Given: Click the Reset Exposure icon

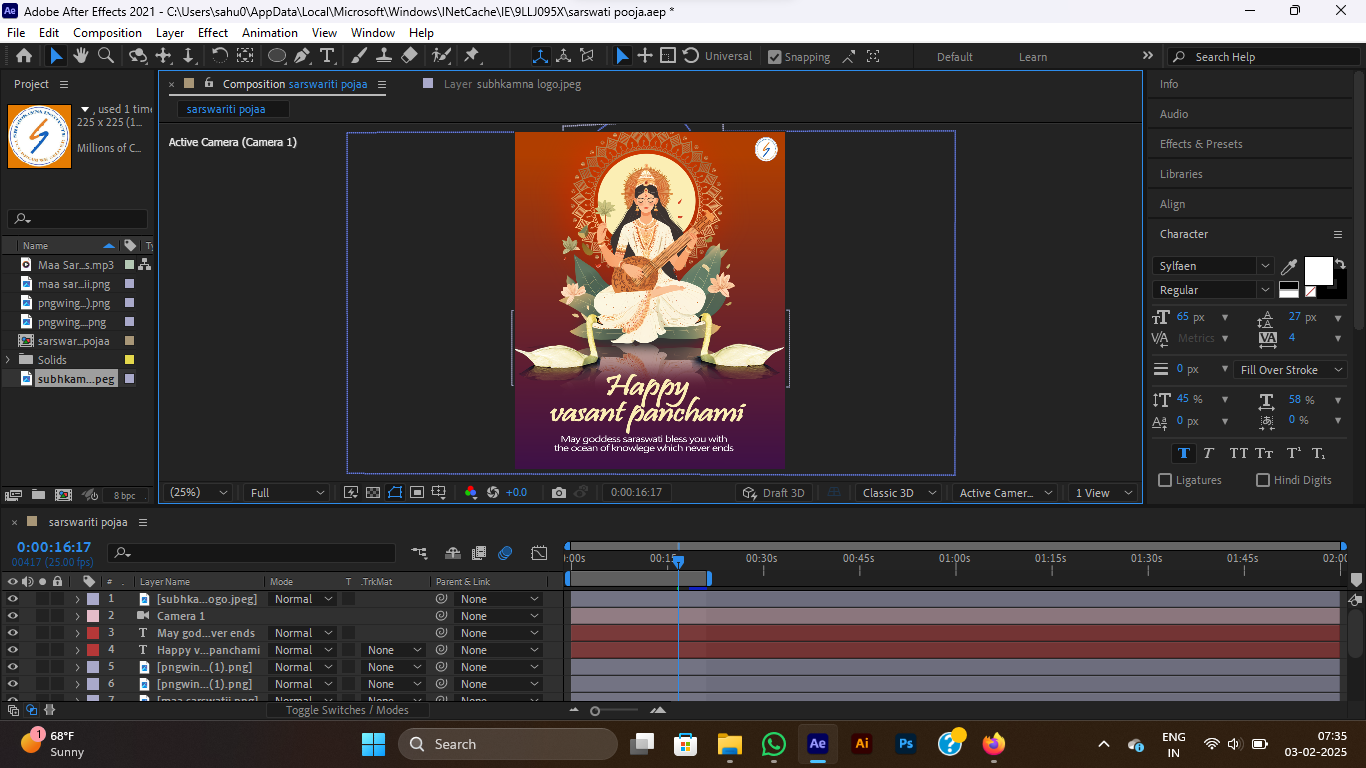Looking at the screenshot, I should (493, 493).
